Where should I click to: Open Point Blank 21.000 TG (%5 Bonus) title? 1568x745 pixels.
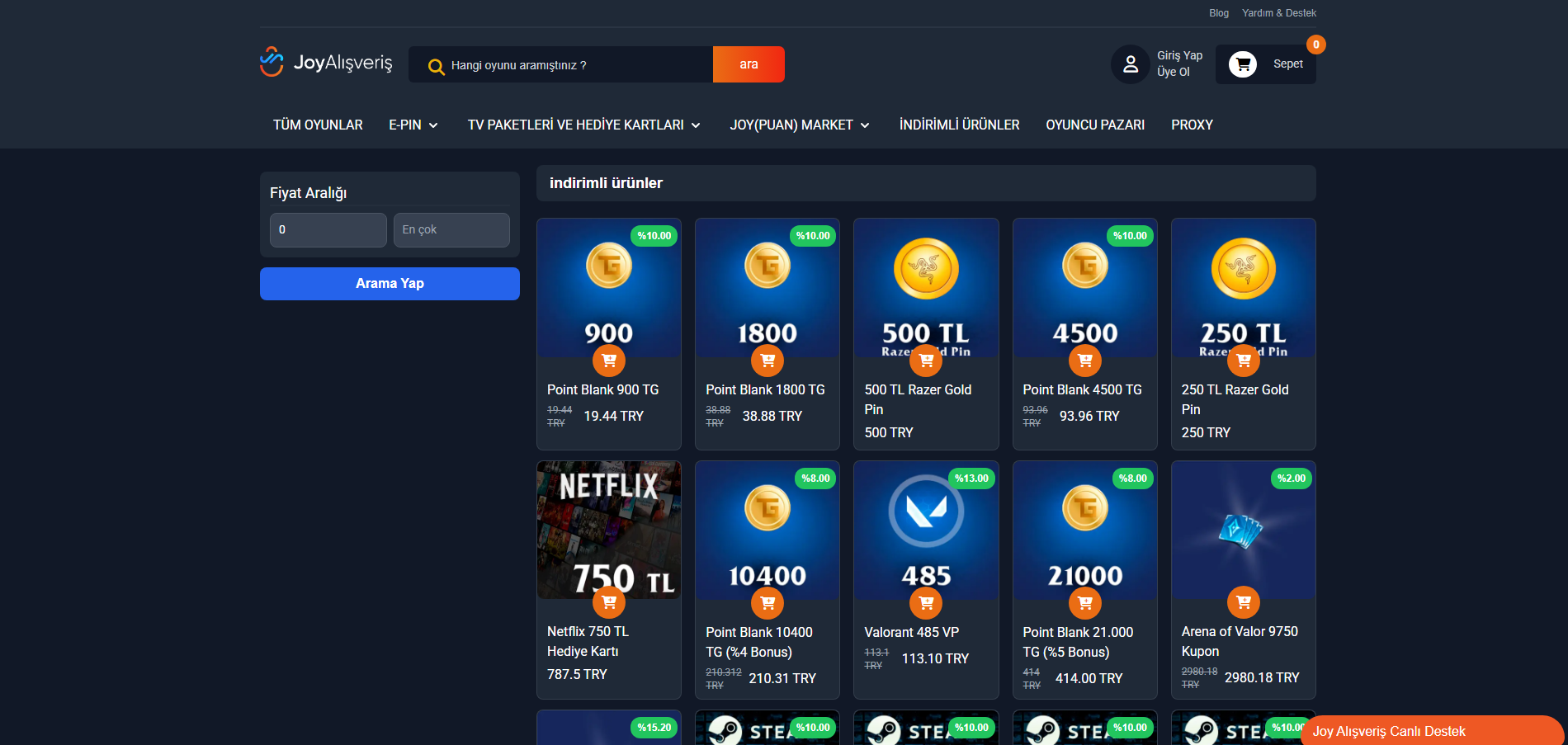click(1078, 642)
